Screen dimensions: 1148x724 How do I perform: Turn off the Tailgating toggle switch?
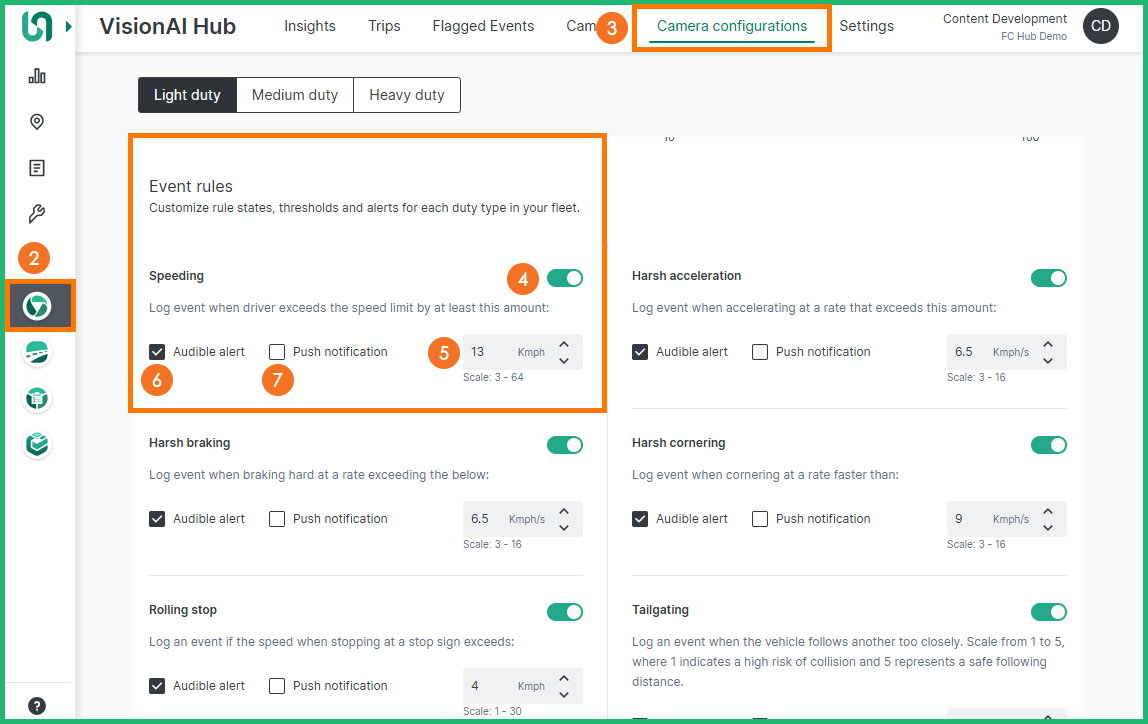click(1048, 612)
